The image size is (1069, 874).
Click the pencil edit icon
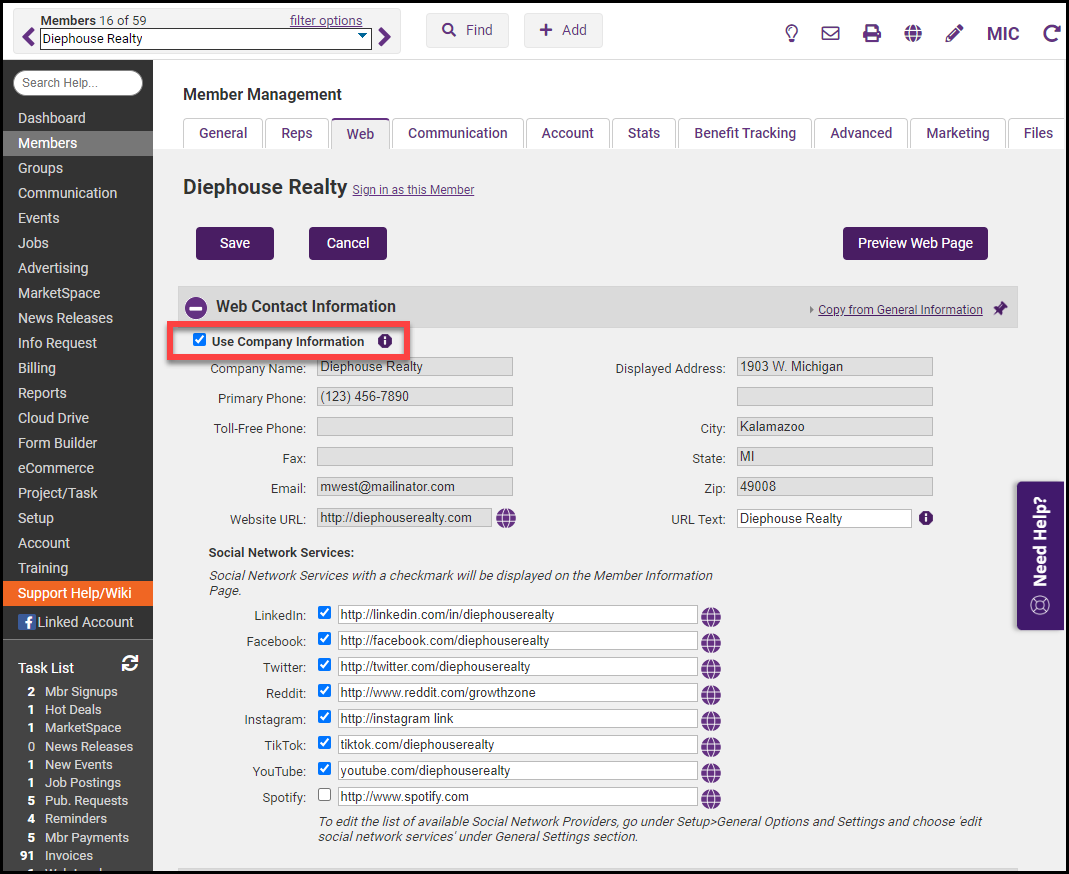954,33
